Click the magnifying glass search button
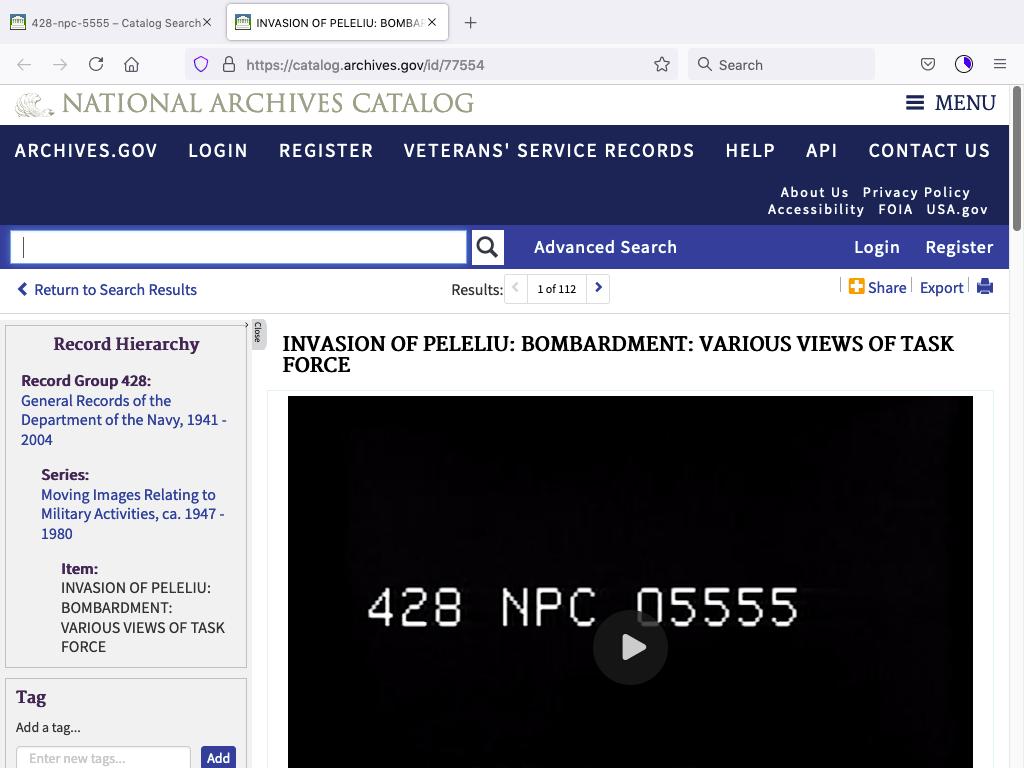 [487, 247]
